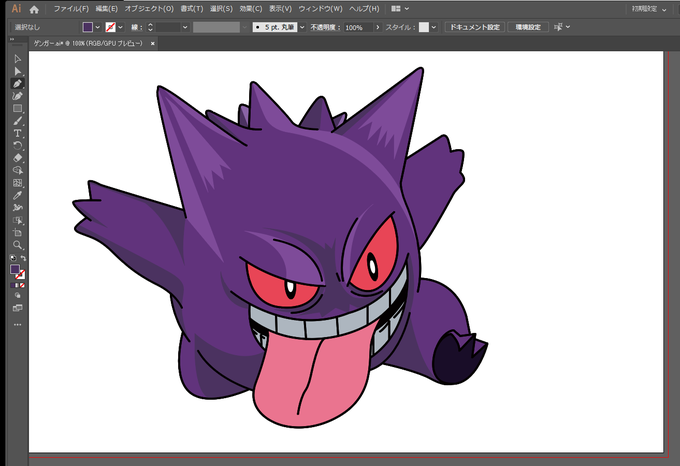Viewport: 680px width, 466px height.
Task: Open graphic style dropdown arrow
Action: 434,27
